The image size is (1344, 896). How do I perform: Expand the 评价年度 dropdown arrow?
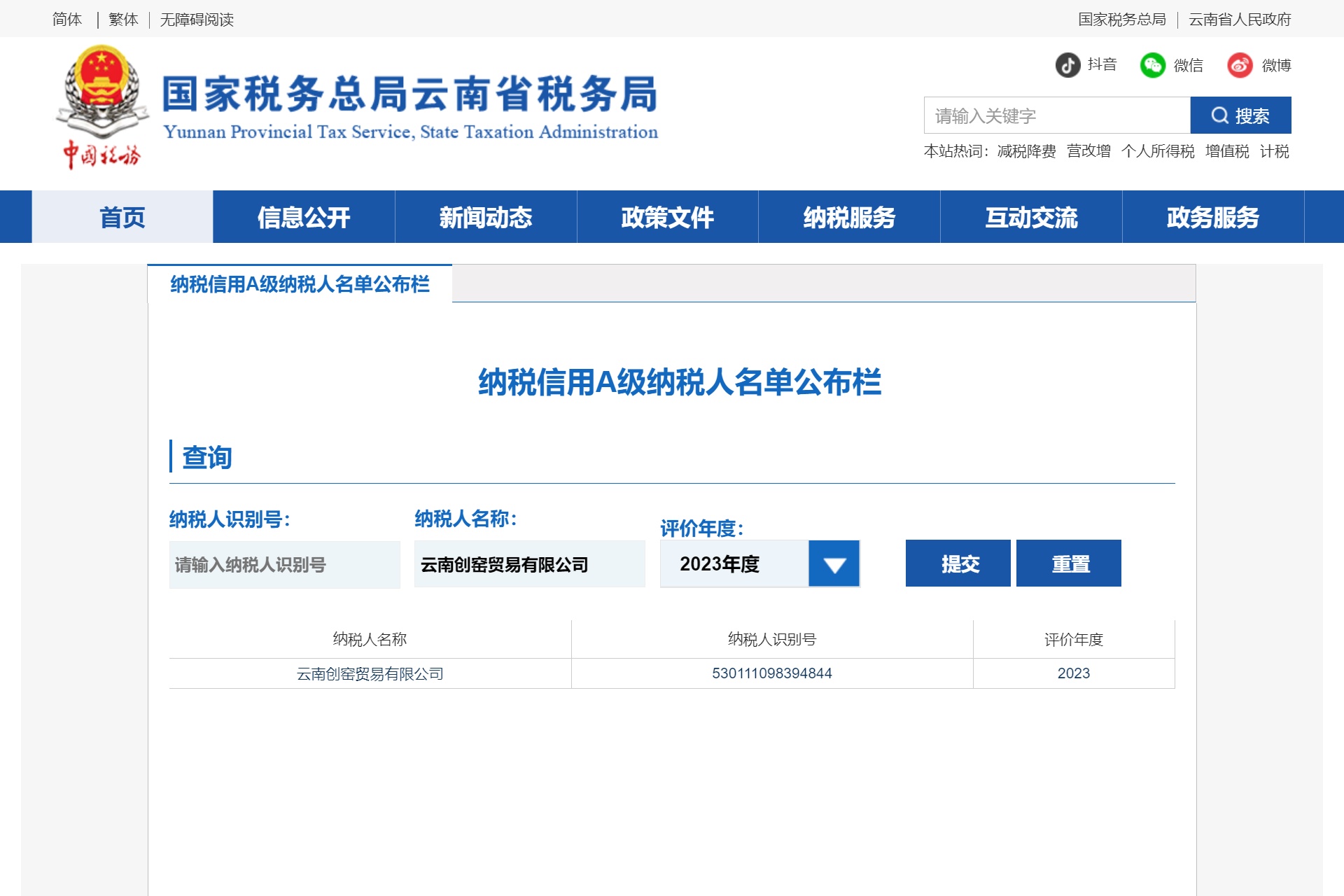click(834, 563)
